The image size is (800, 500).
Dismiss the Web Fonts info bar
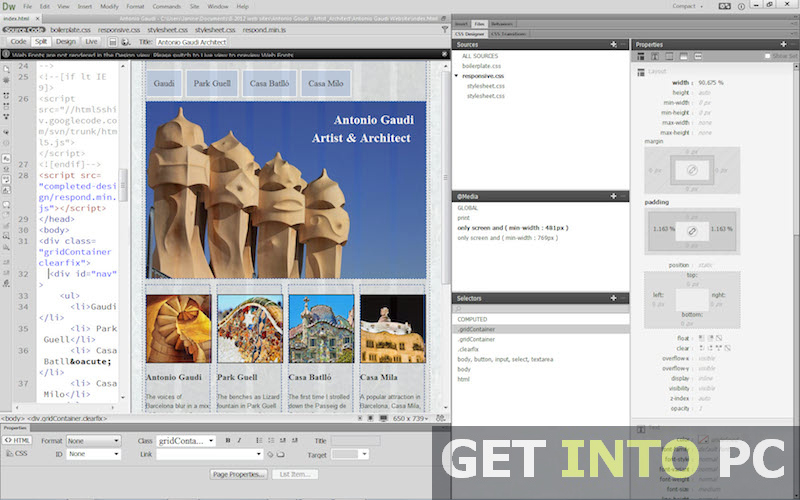coord(444,54)
